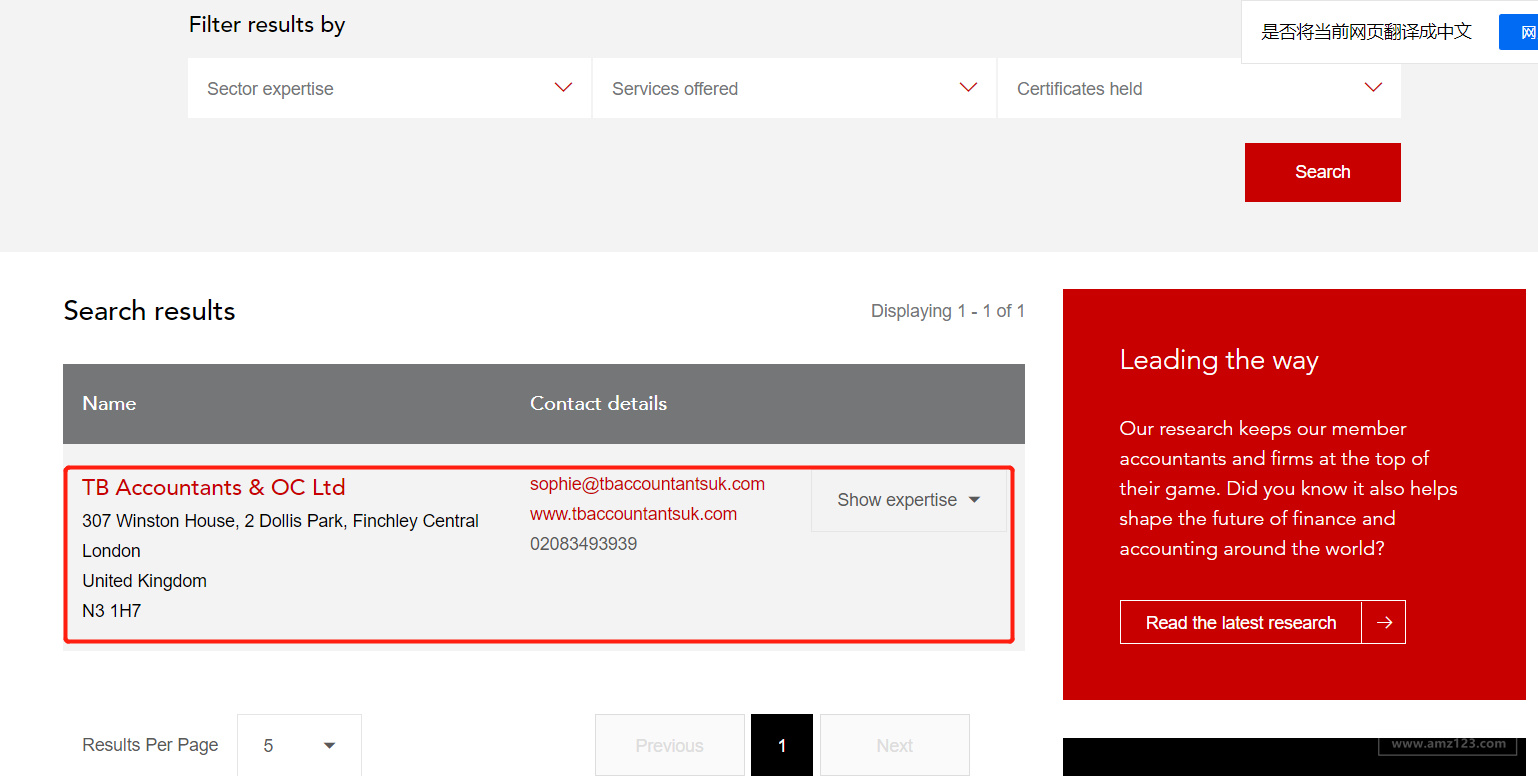Image resolution: width=1538 pixels, height=776 pixels.
Task: Click the Previous page button
Action: [x=670, y=745]
